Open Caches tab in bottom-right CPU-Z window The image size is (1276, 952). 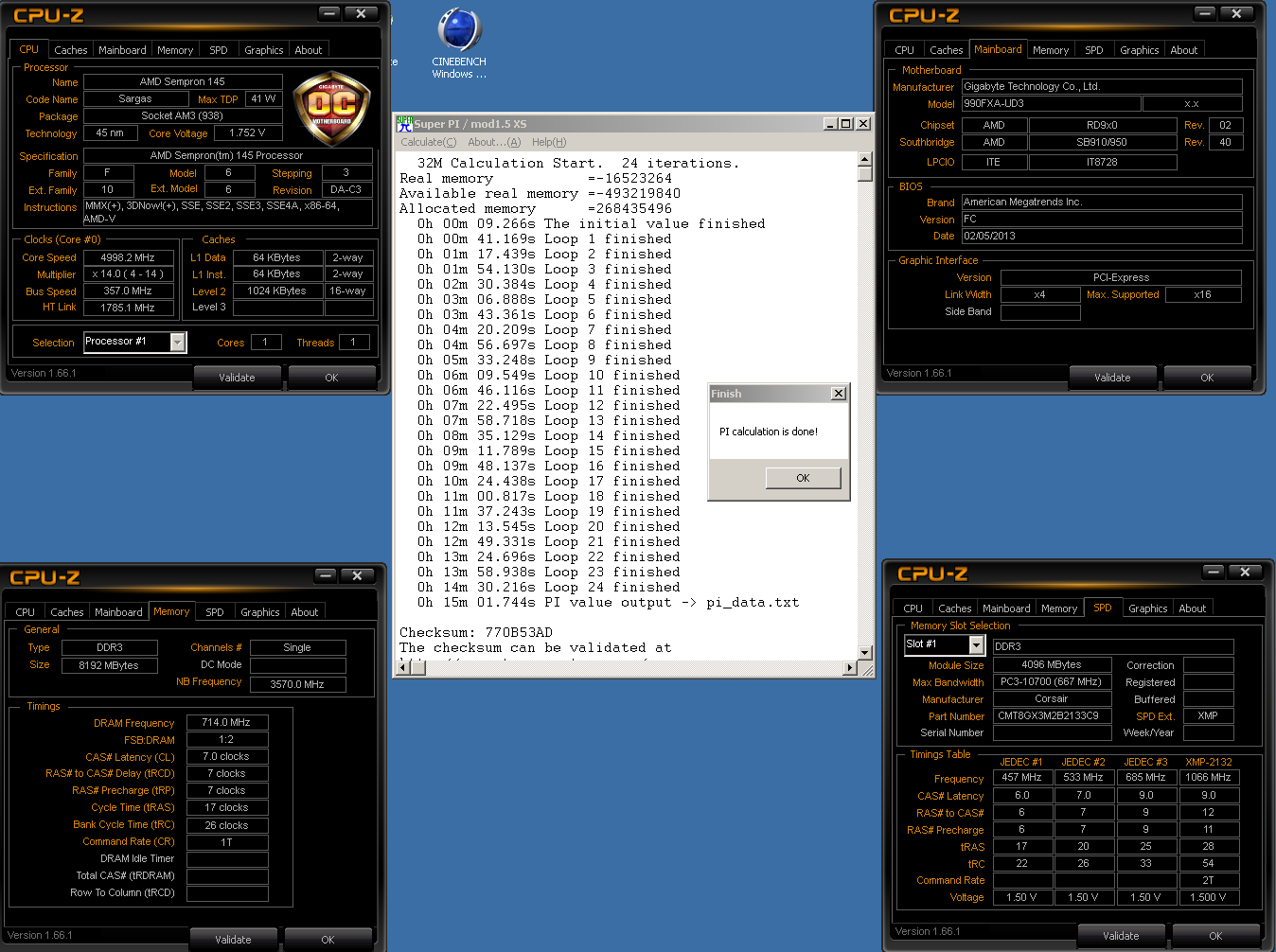pos(954,608)
